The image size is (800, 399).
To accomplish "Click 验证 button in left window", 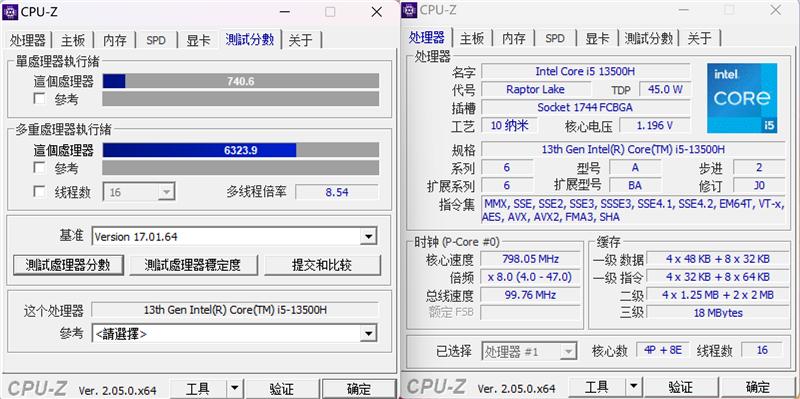I will coord(282,389).
